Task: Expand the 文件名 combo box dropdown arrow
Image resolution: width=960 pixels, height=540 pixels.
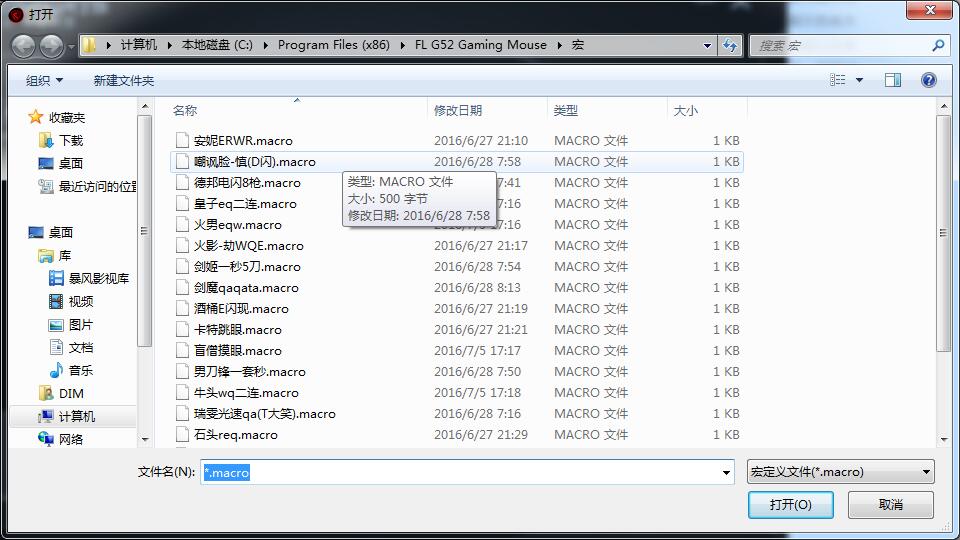Action: (x=726, y=472)
